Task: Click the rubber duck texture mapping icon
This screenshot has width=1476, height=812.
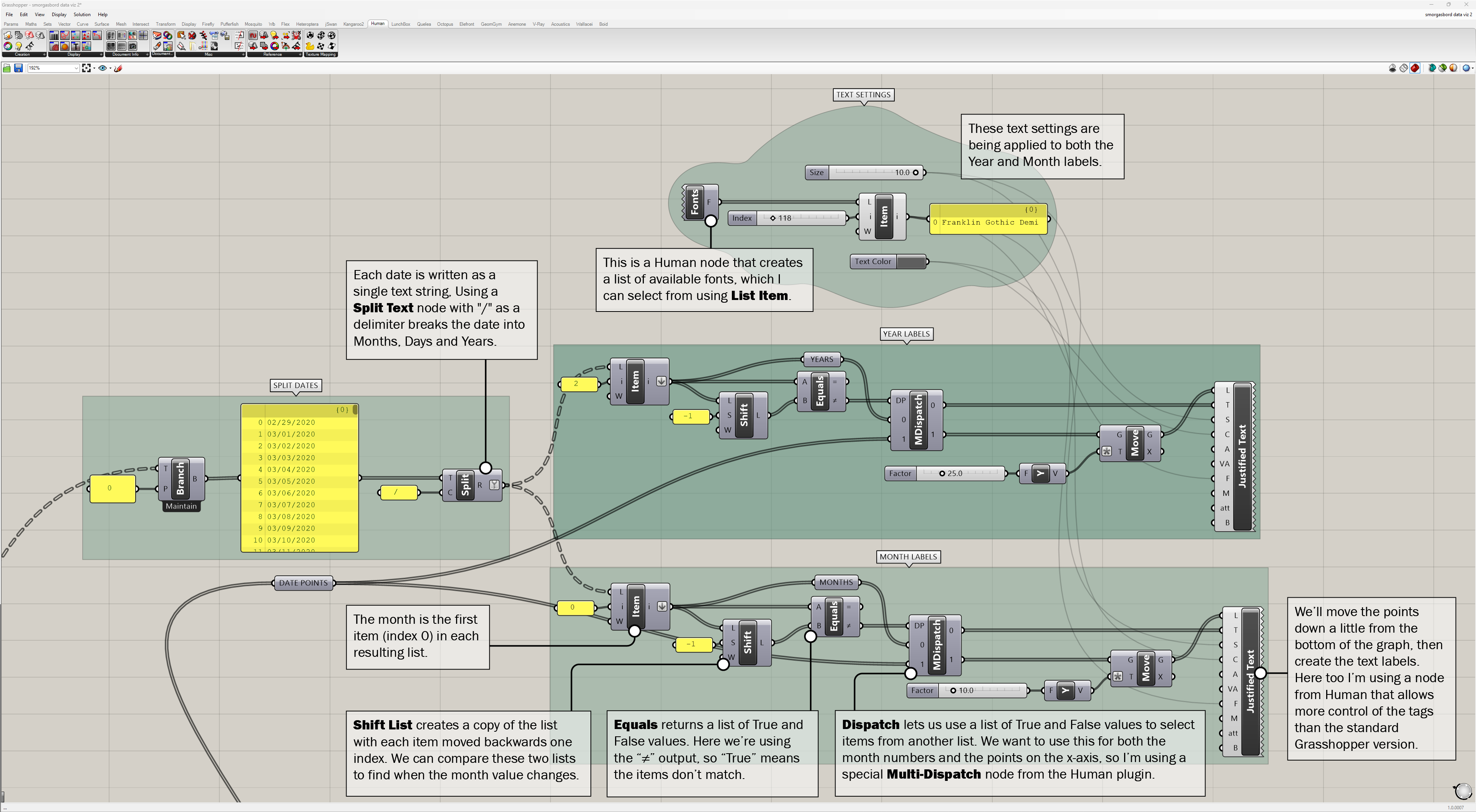Action: pos(310,46)
